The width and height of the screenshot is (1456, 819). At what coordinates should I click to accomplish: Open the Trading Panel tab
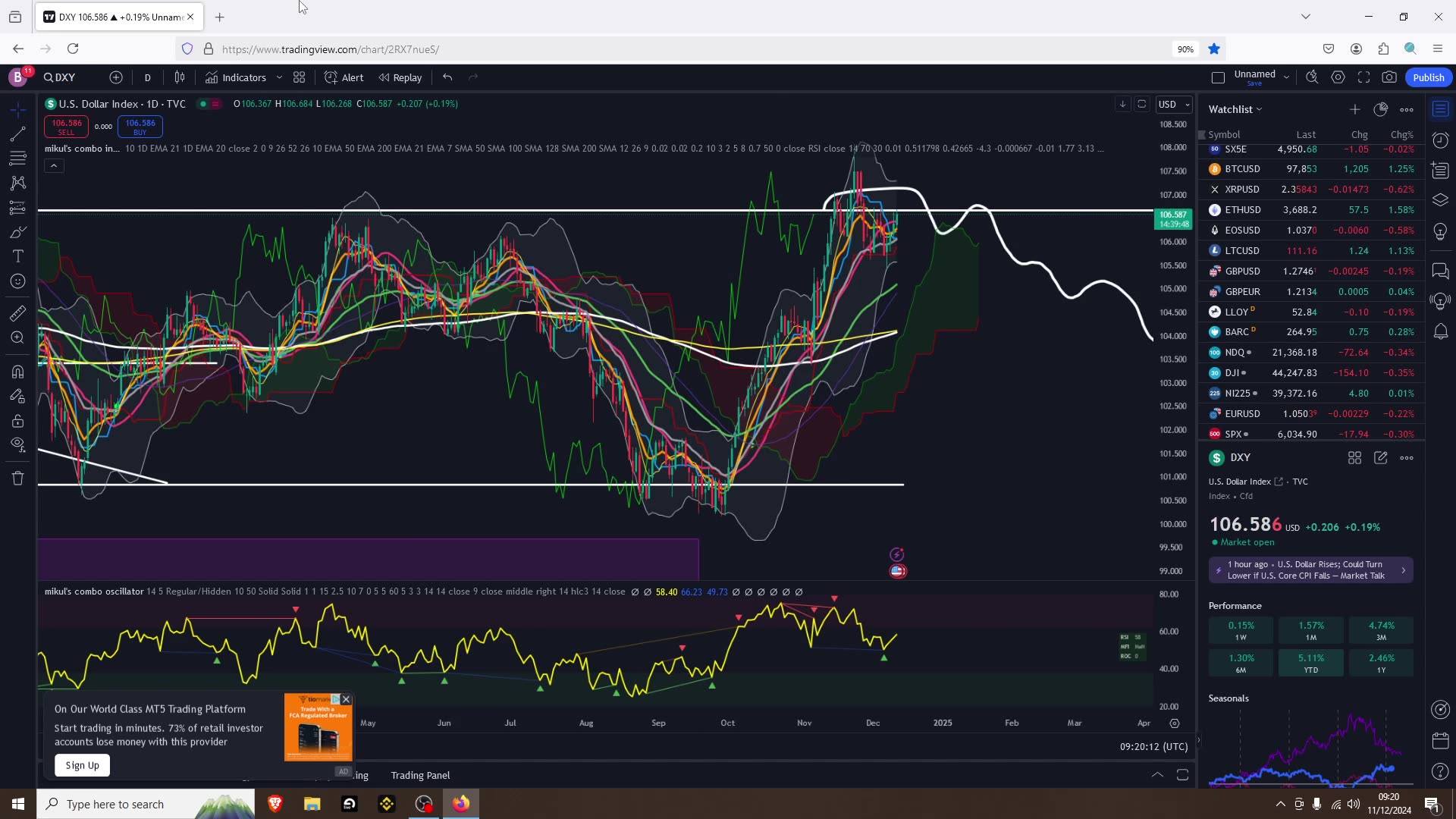click(420, 775)
